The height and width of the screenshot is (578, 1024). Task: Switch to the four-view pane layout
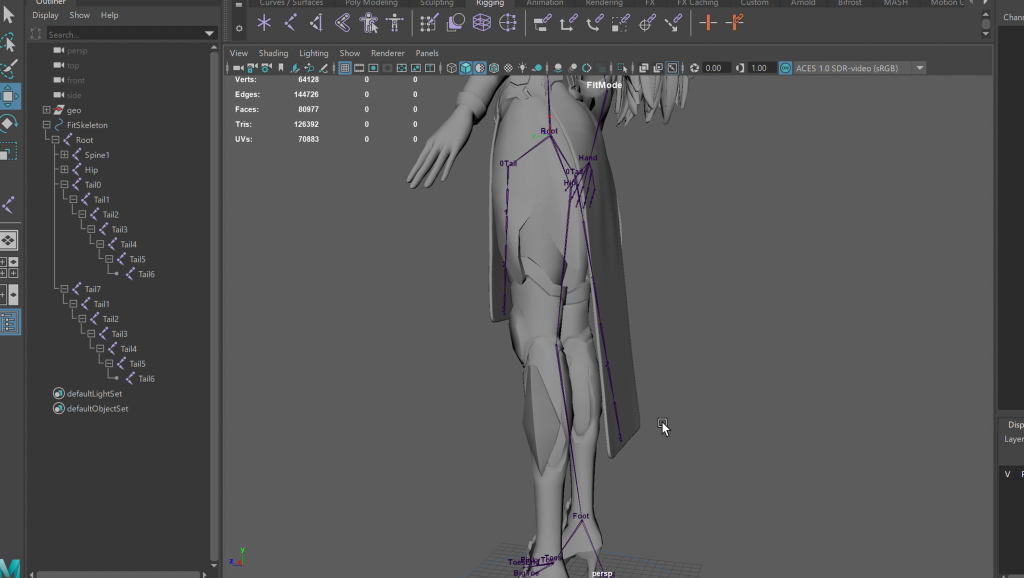tap(8, 268)
